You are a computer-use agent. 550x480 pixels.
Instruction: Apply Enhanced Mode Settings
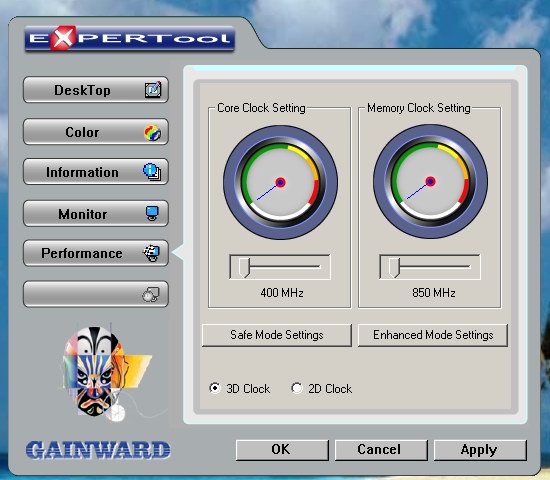click(x=433, y=335)
